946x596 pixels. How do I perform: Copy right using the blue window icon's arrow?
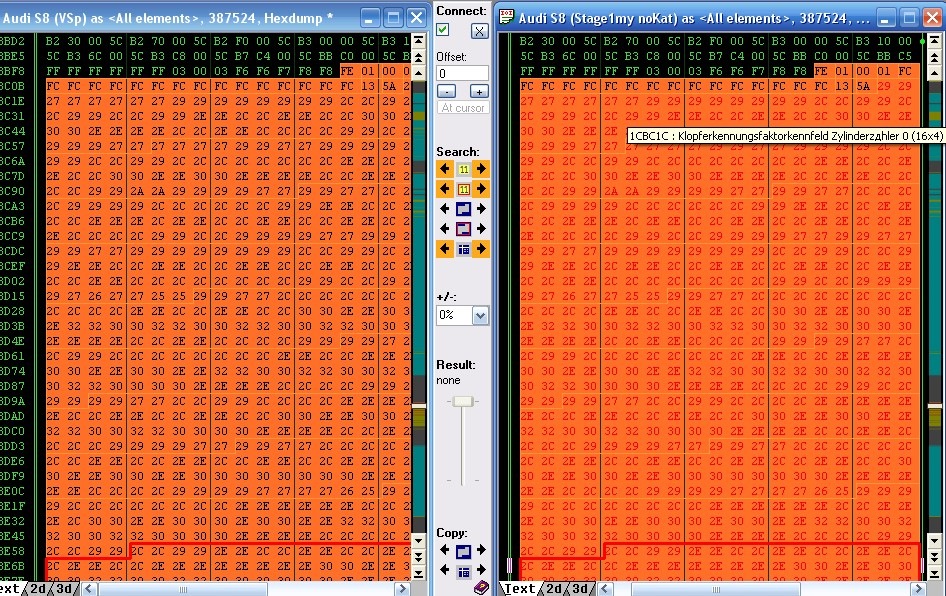tap(481, 550)
